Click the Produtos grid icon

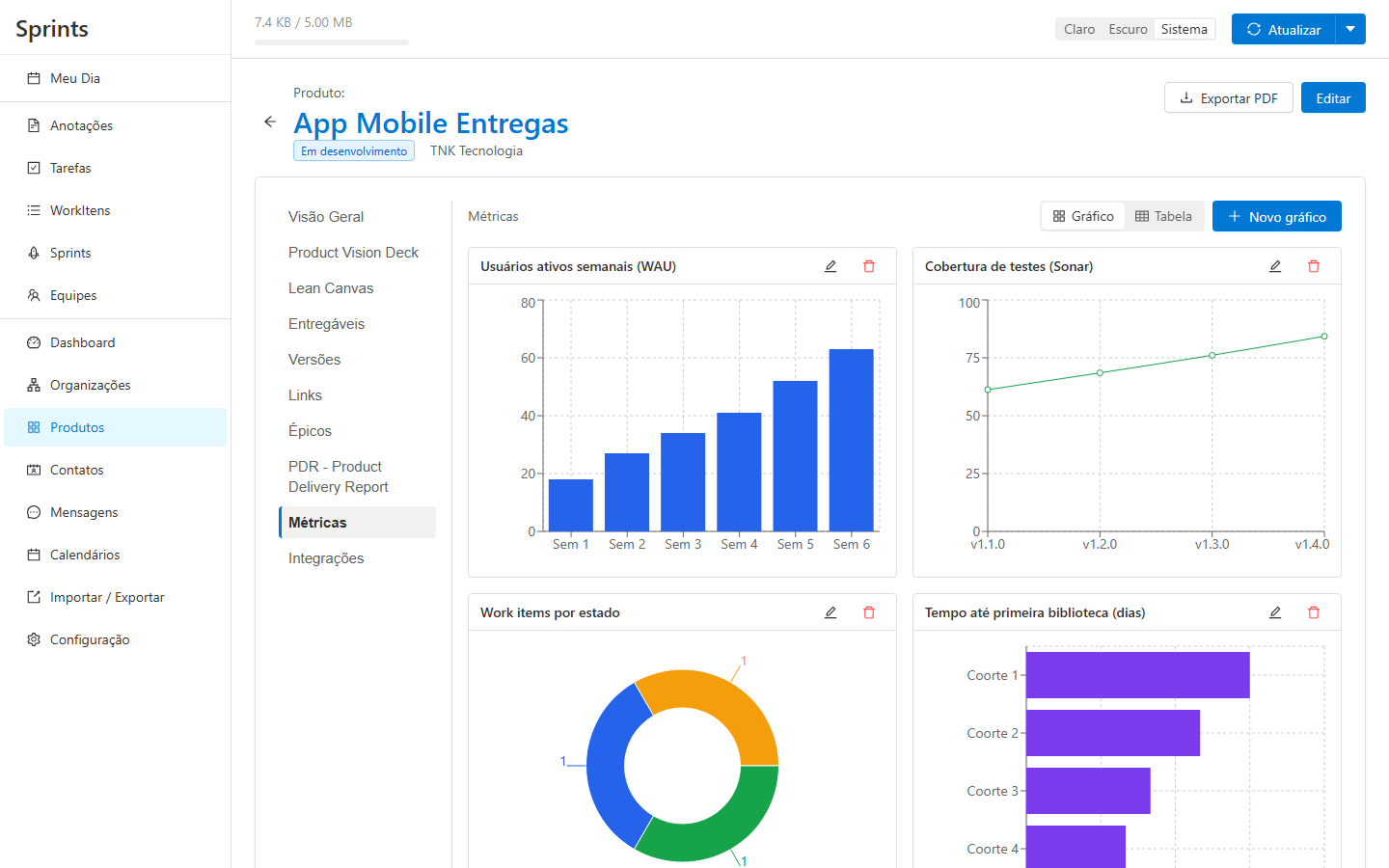34,427
